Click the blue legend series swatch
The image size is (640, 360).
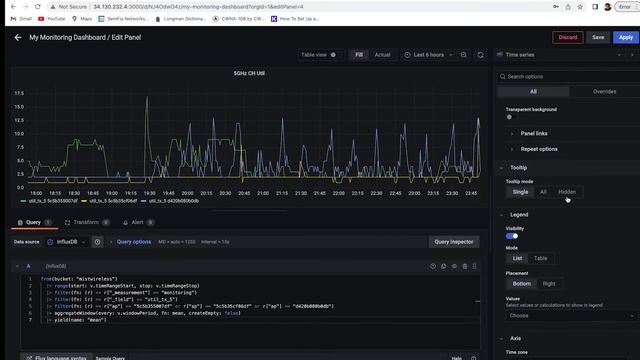pyautogui.click(x=143, y=201)
